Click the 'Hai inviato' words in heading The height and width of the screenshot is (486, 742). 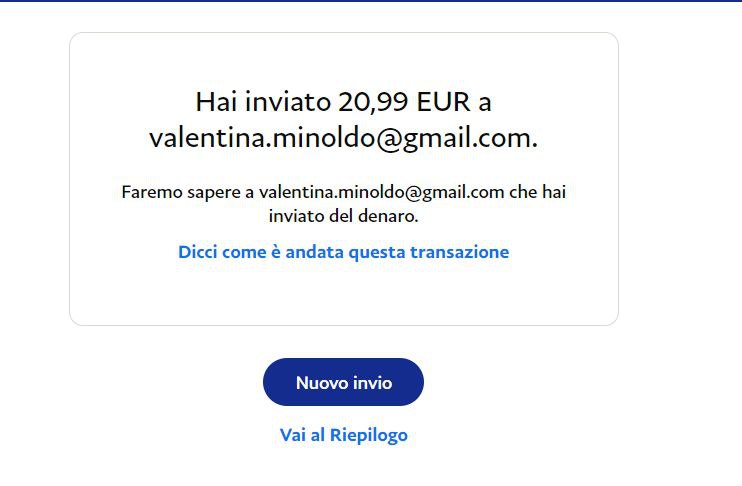pos(263,102)
